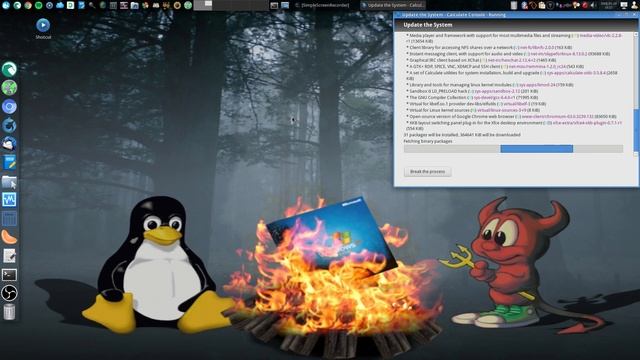
Task: Open the system monitor graph icon in dock
Action: click(x=9, y=200)
